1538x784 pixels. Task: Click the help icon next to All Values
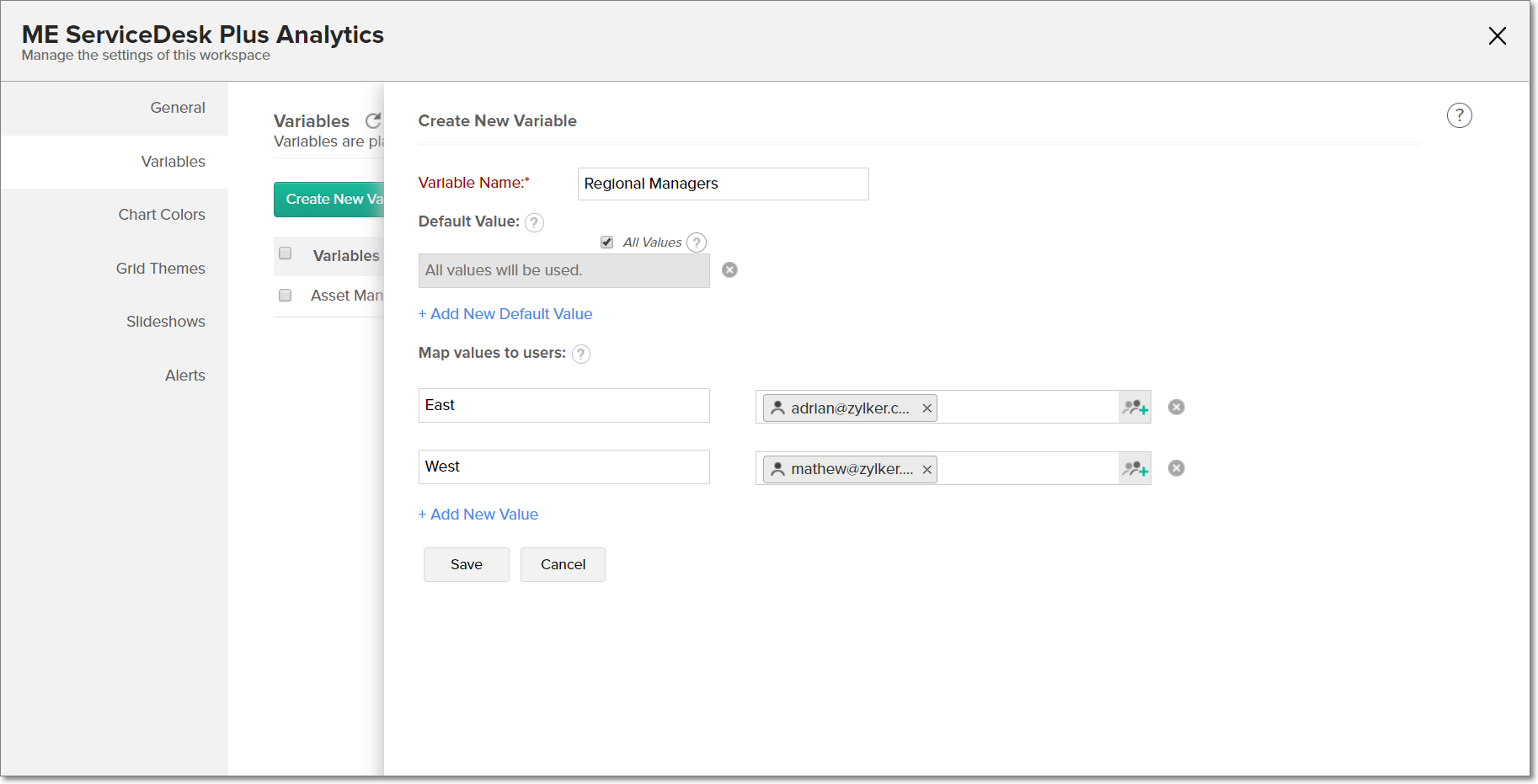697,243
